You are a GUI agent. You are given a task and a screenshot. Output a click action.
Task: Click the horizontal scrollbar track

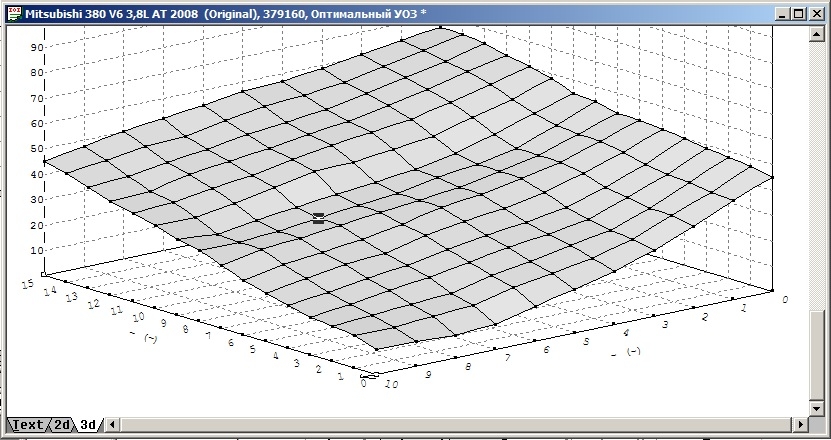pos(450,425)
